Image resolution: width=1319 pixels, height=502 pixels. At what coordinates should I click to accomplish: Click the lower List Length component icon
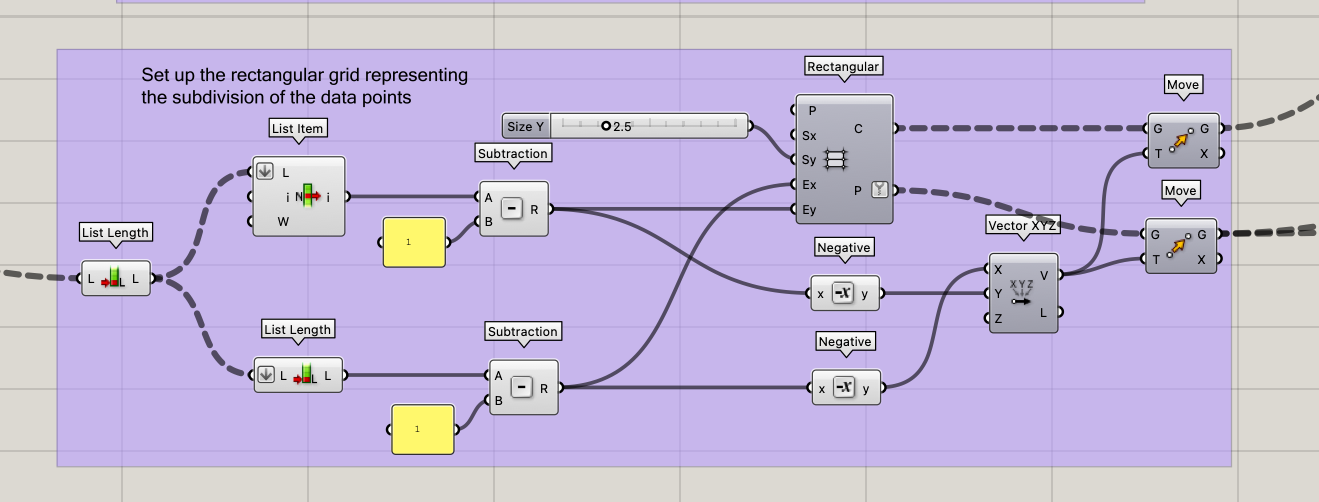[x=305, y=376]
